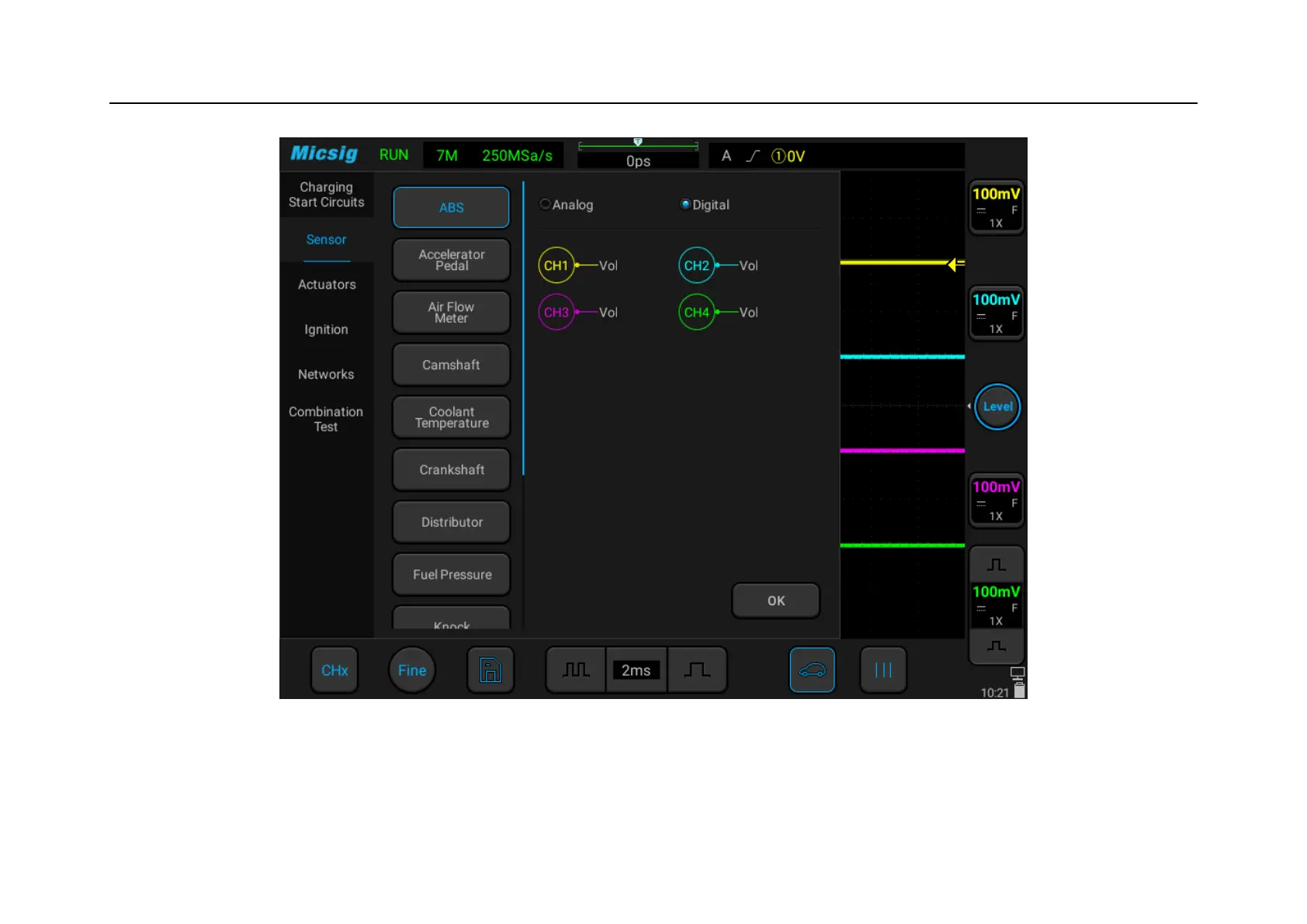Click the 10:21 clock display
Screen dimensions: 1307x924
click(x=994, y=692)
